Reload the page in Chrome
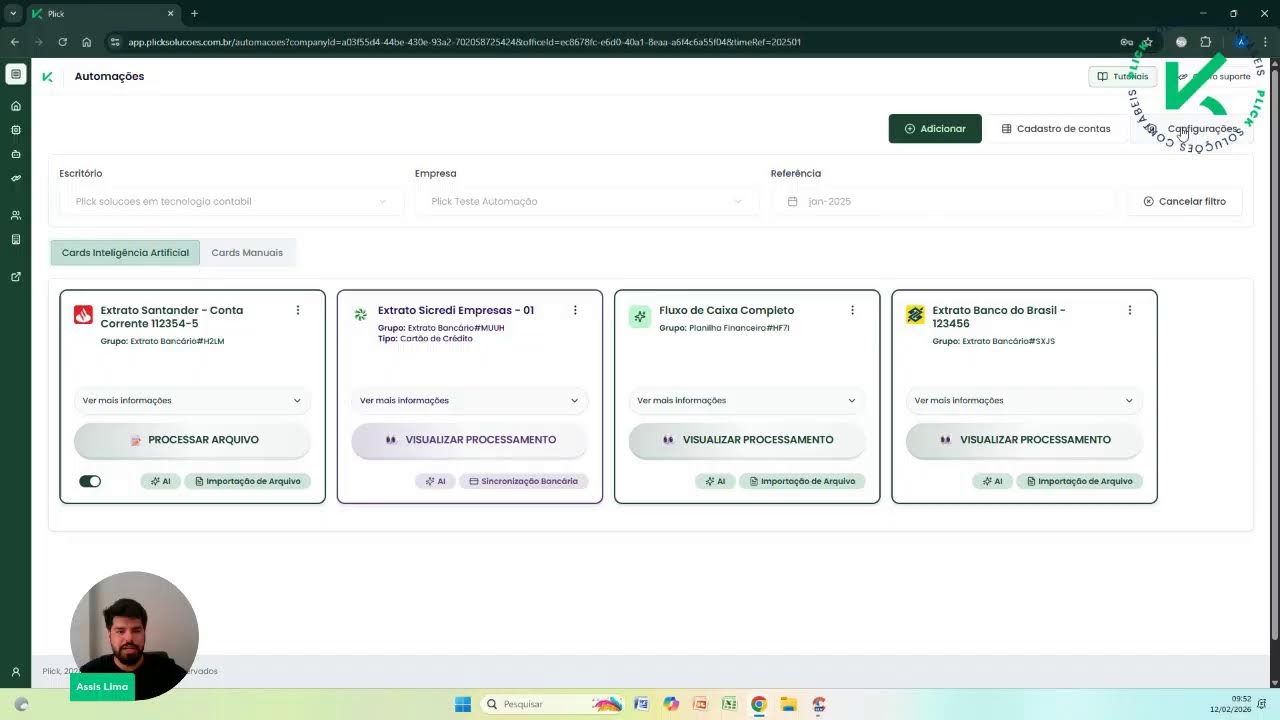 click(x=62, y=42)
